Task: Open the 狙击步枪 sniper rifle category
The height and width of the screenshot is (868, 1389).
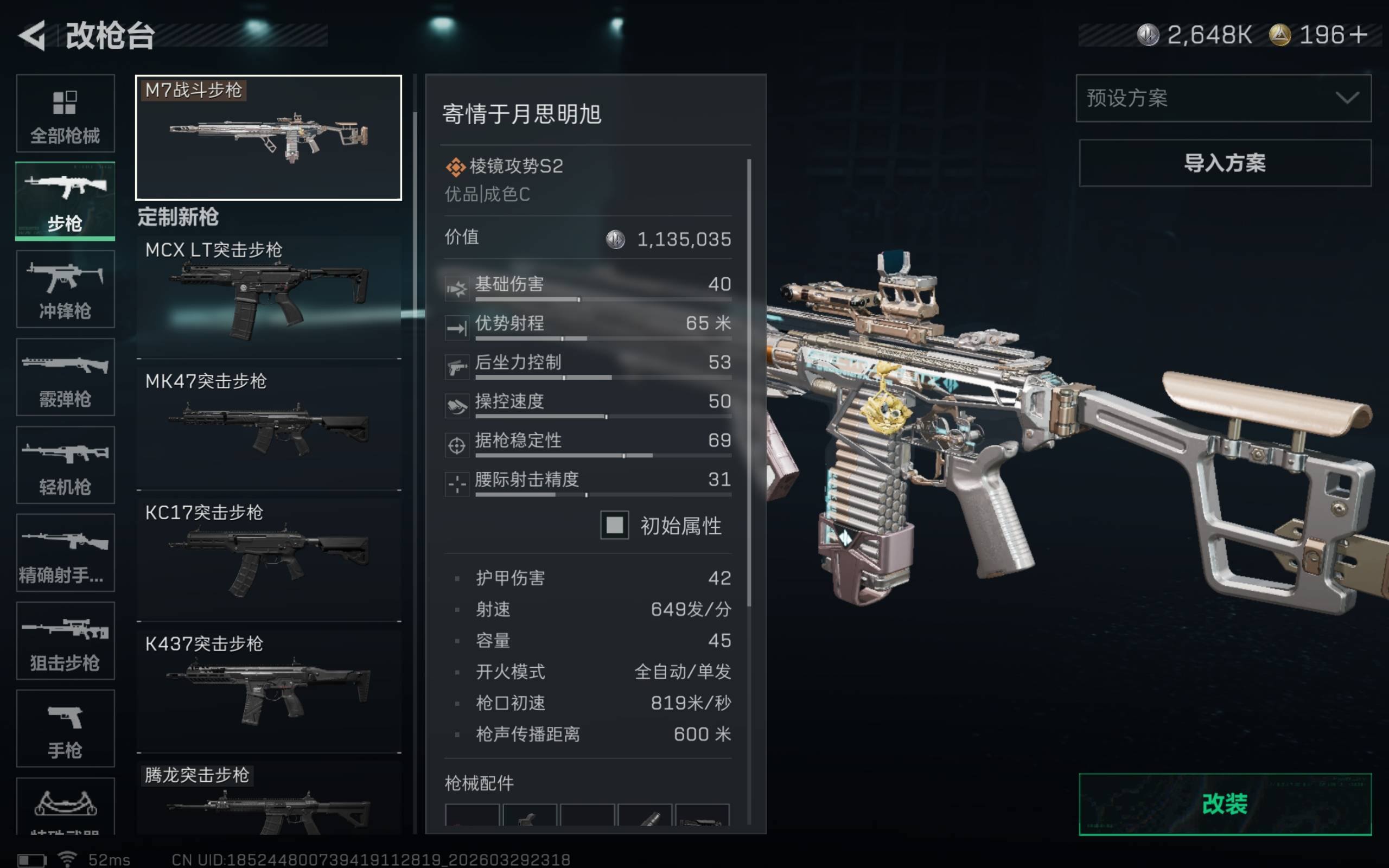Action: pyautogui.click(x=66, y=641)
